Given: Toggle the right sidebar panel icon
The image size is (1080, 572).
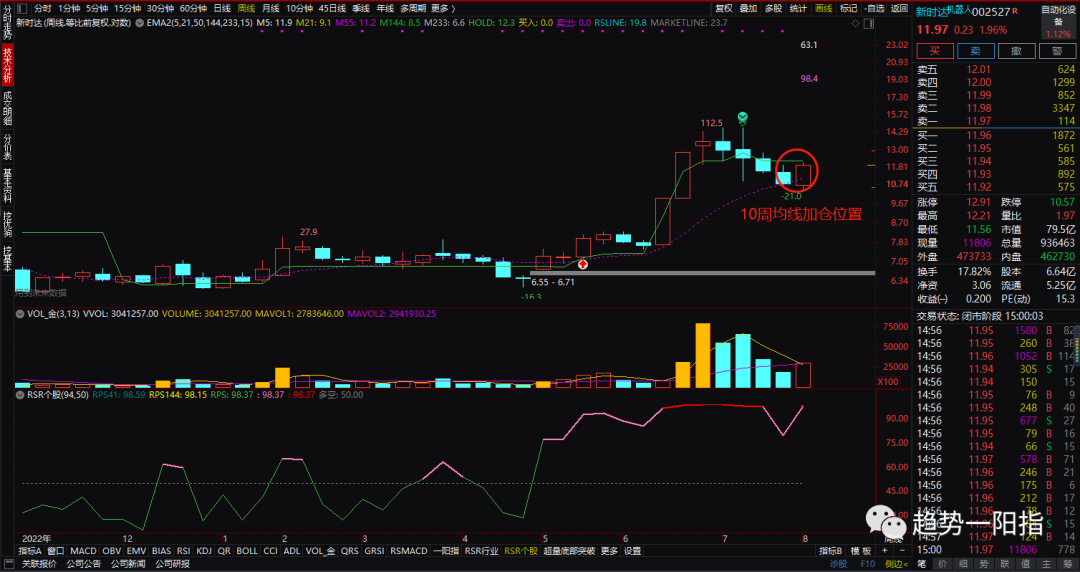Looking at the screenshot, I should pos(870,23).
